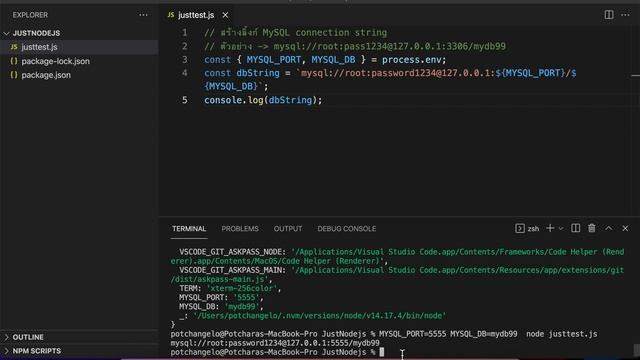
Task: Click line number 5 in gutter
Action: click(184, 100)
